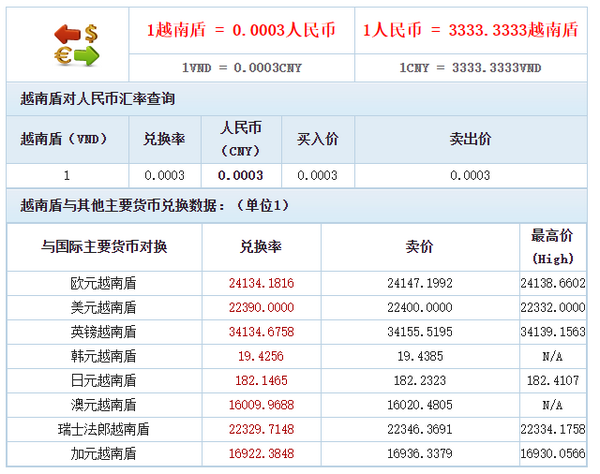Open the 美元越南盾 currency pair
600x474 pixels.
pyautogui.click(x=104, y=308)
